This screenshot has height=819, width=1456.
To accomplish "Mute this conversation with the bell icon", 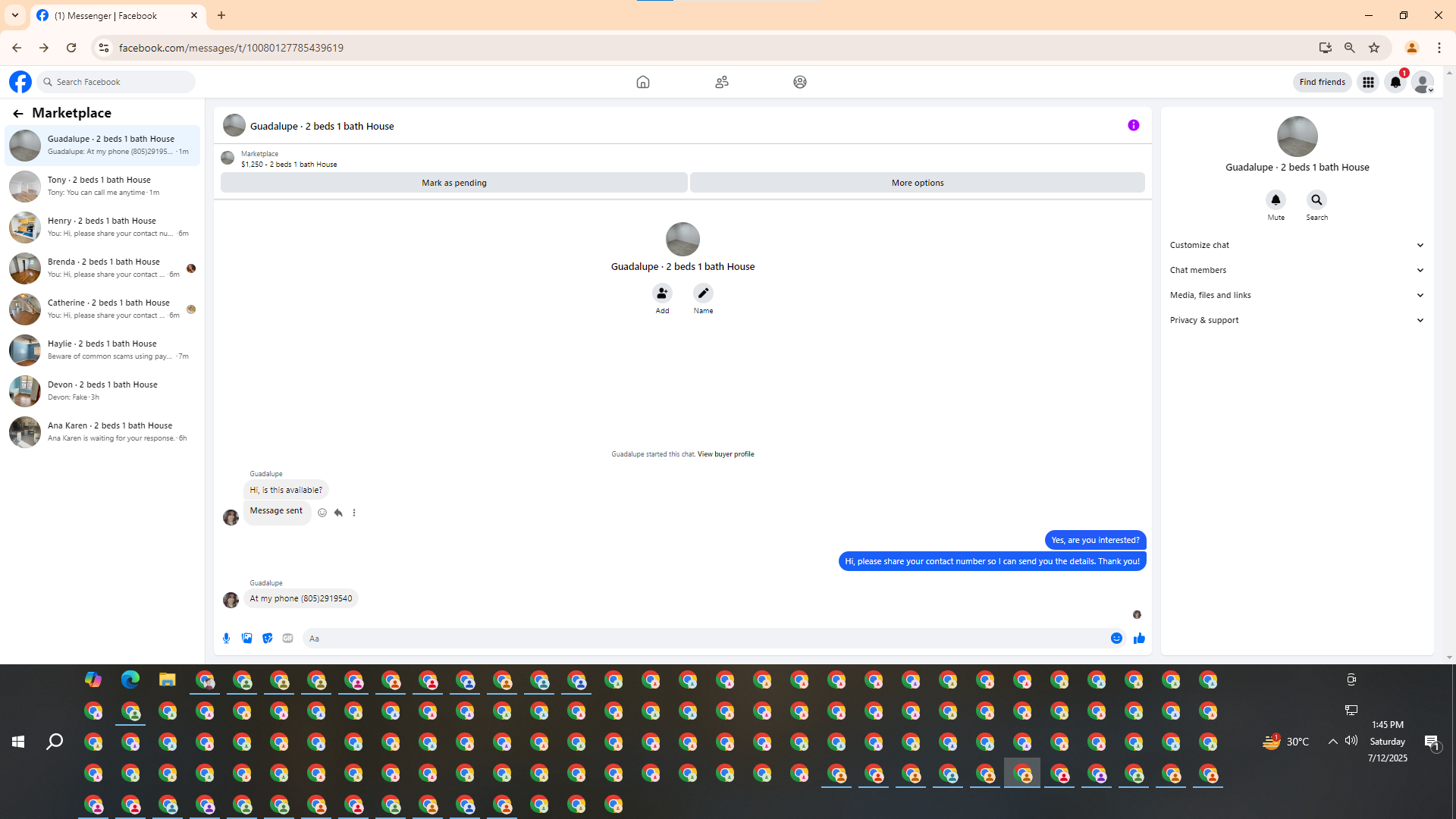I will (1276, 200).
